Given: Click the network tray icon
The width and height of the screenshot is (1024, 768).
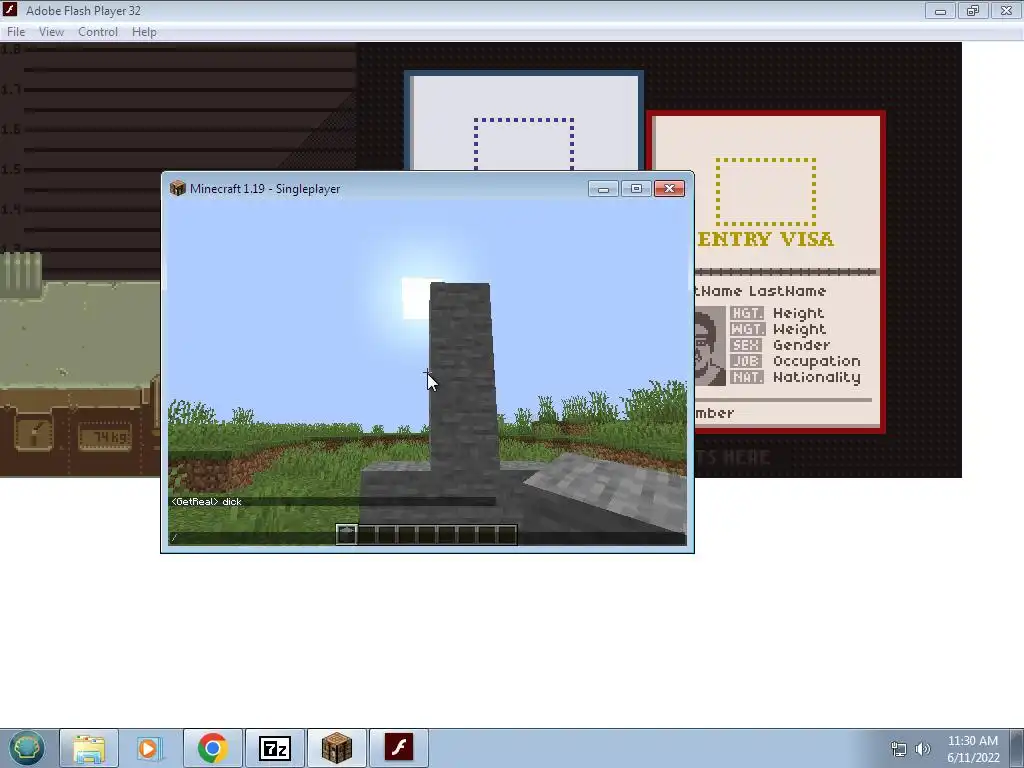Looking at the screenshot, I should pyautogui.click(x=899, y=749).
